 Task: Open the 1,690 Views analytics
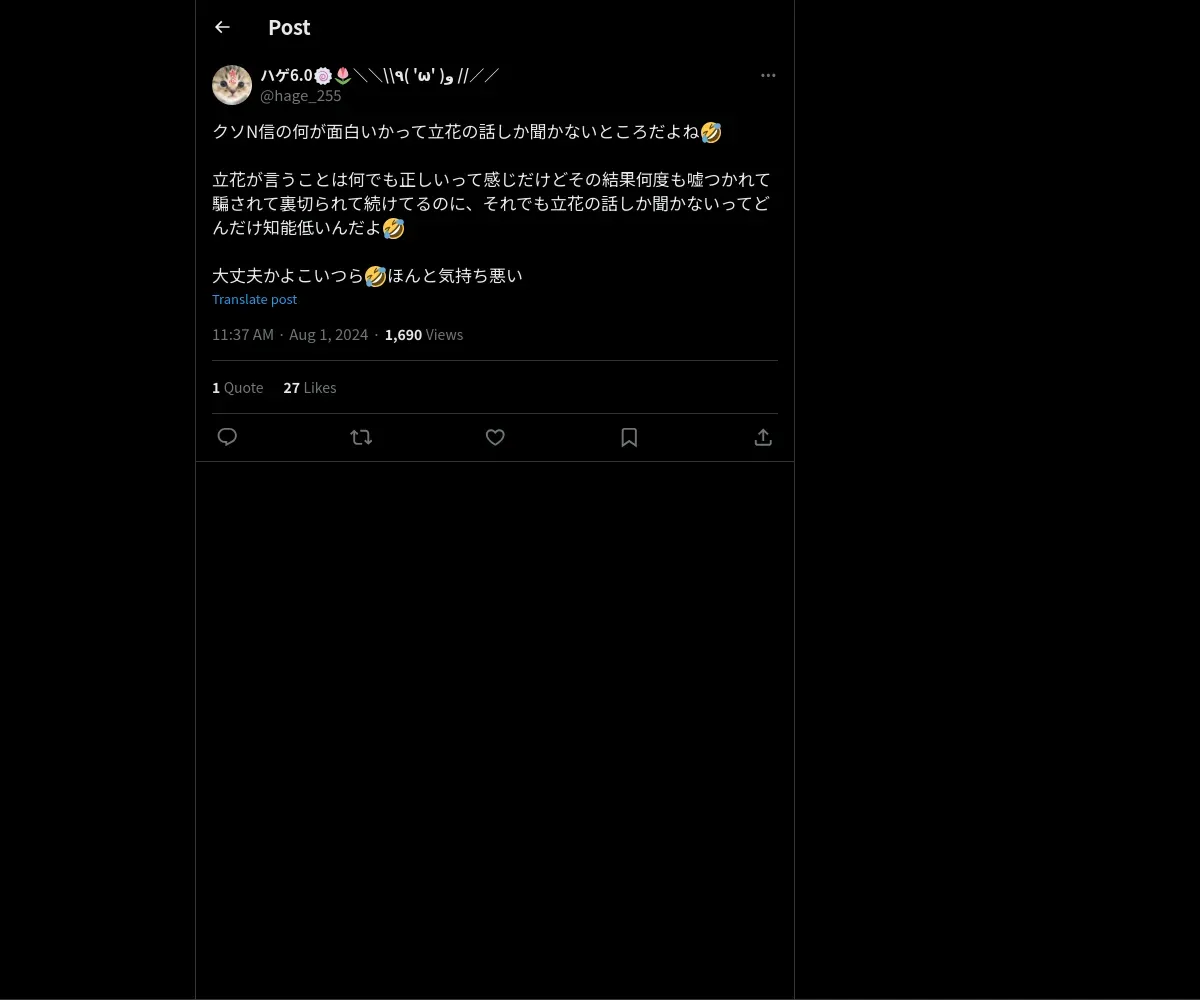pyautogui.click(x=424, y=334)
